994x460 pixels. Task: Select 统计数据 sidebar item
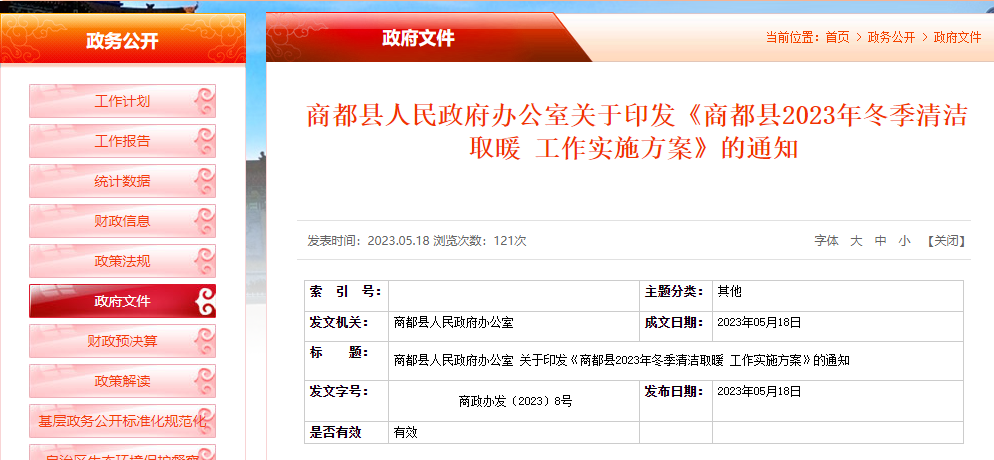122,181
